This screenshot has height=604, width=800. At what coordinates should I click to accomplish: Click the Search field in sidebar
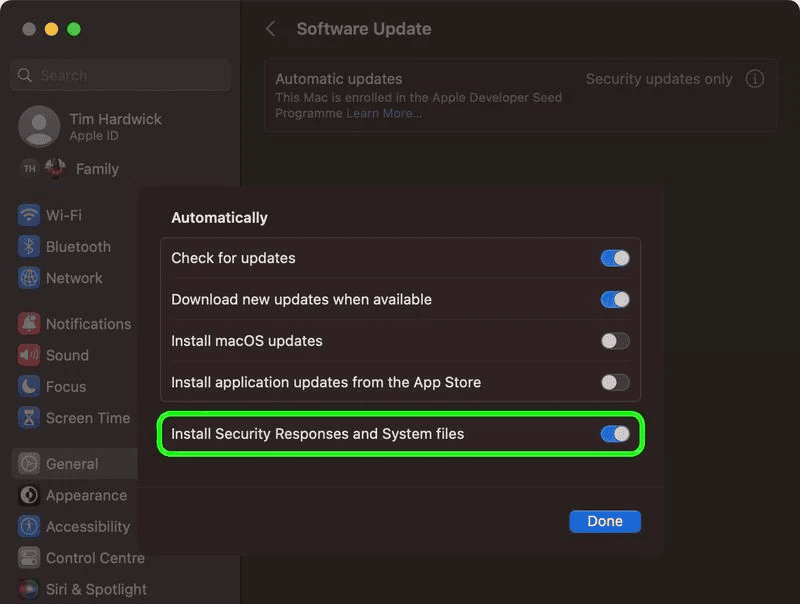120,75
